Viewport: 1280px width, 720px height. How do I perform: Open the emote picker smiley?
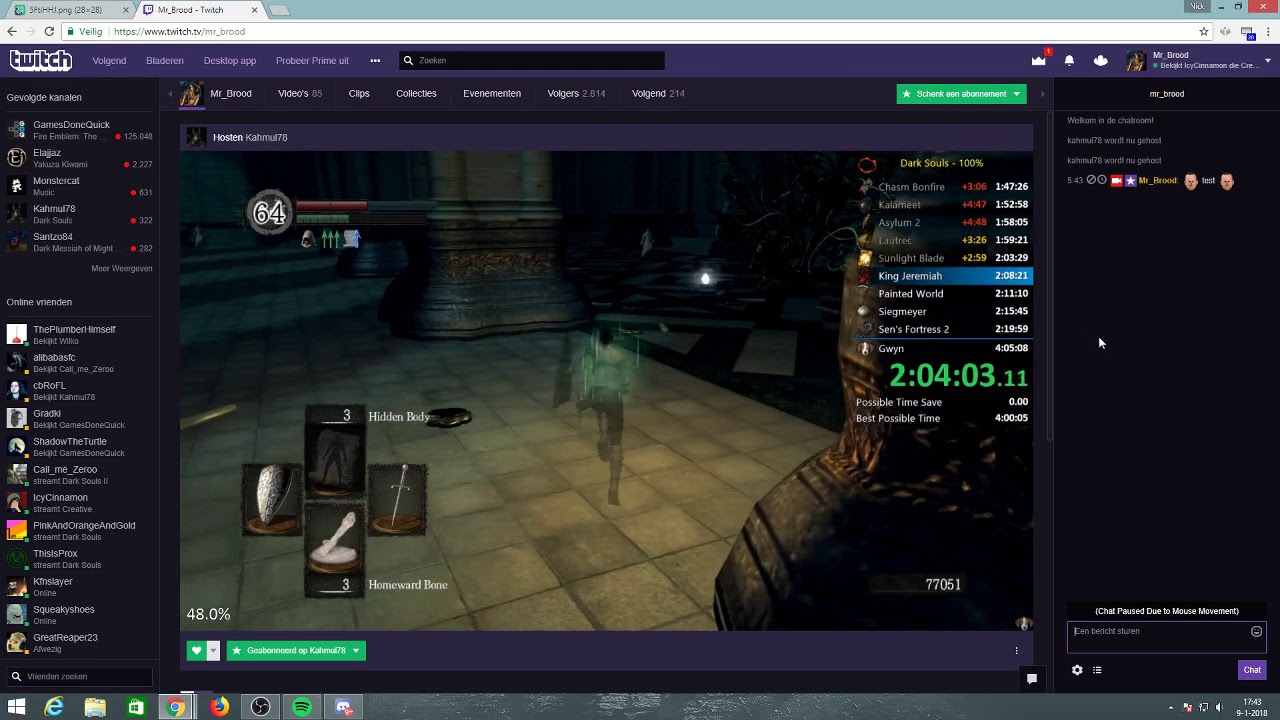tap(1256, 631)
